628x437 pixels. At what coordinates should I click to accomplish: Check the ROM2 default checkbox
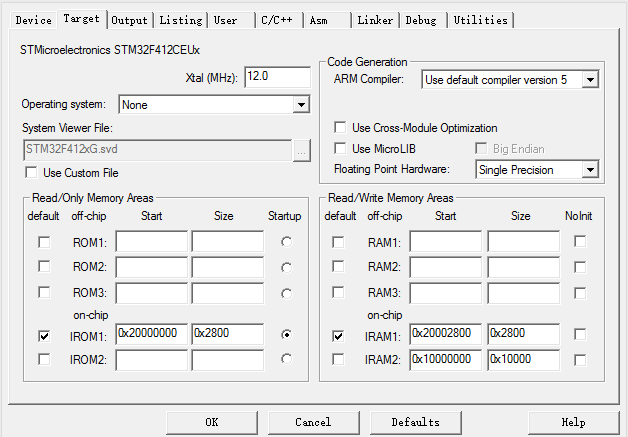pyautogui.click(x=44, y=266)
